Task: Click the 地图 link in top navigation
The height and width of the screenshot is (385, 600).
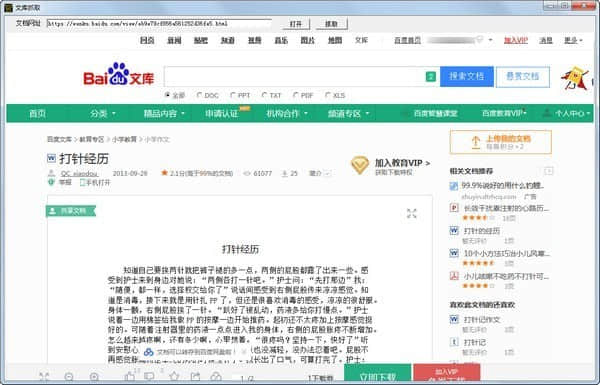Action: (335, 40)
